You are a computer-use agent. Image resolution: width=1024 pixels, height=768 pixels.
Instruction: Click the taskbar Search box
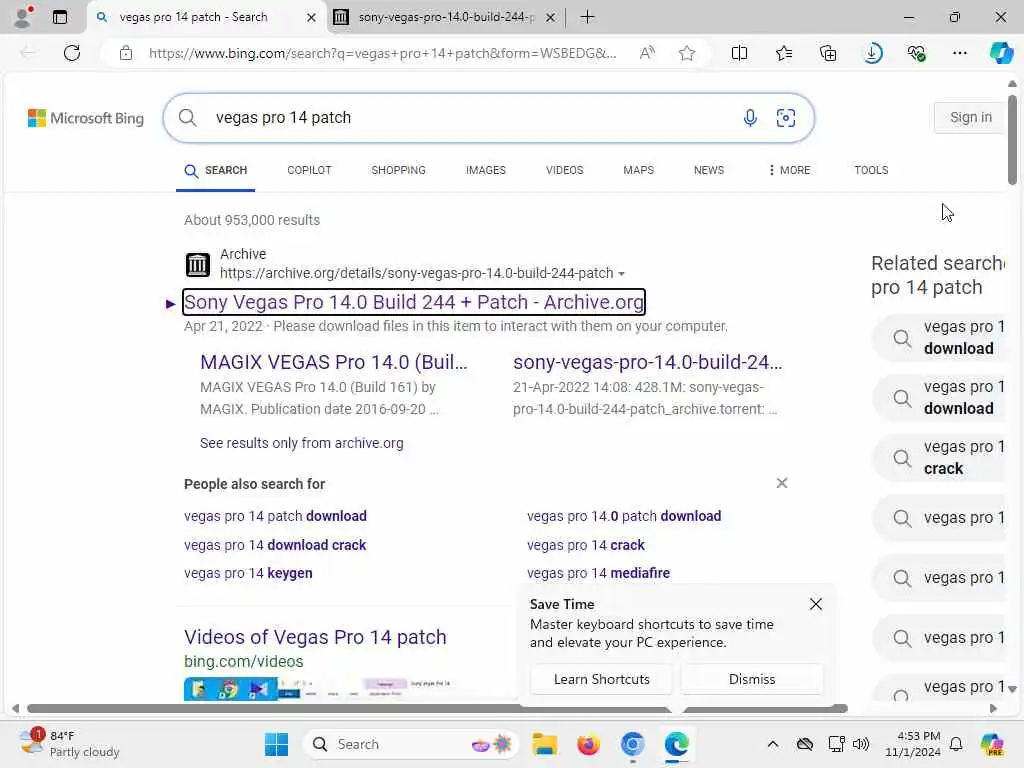[410, 744]
